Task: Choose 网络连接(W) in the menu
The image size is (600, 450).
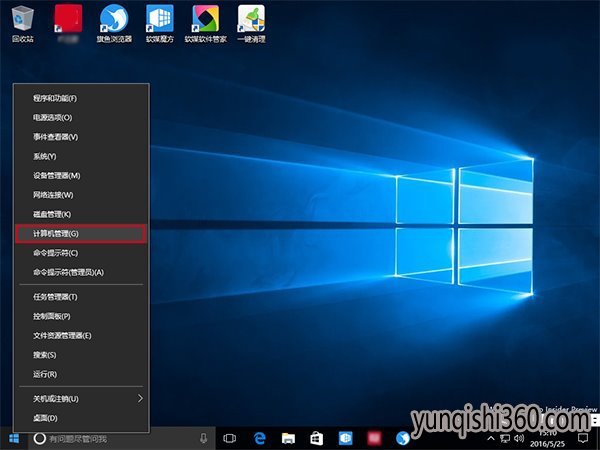Action: click(81, 195)
